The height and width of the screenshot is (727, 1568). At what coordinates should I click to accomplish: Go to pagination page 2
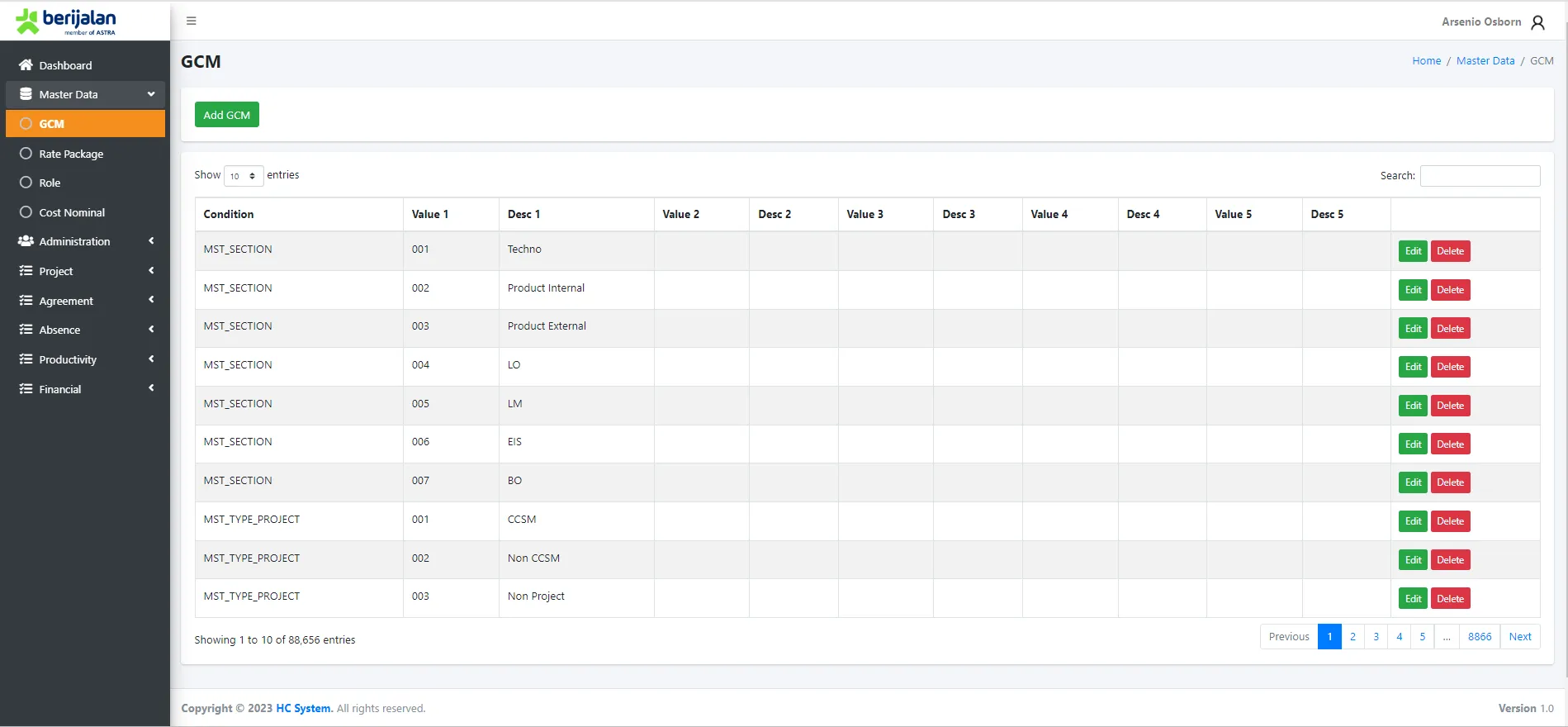[1352, 637]
